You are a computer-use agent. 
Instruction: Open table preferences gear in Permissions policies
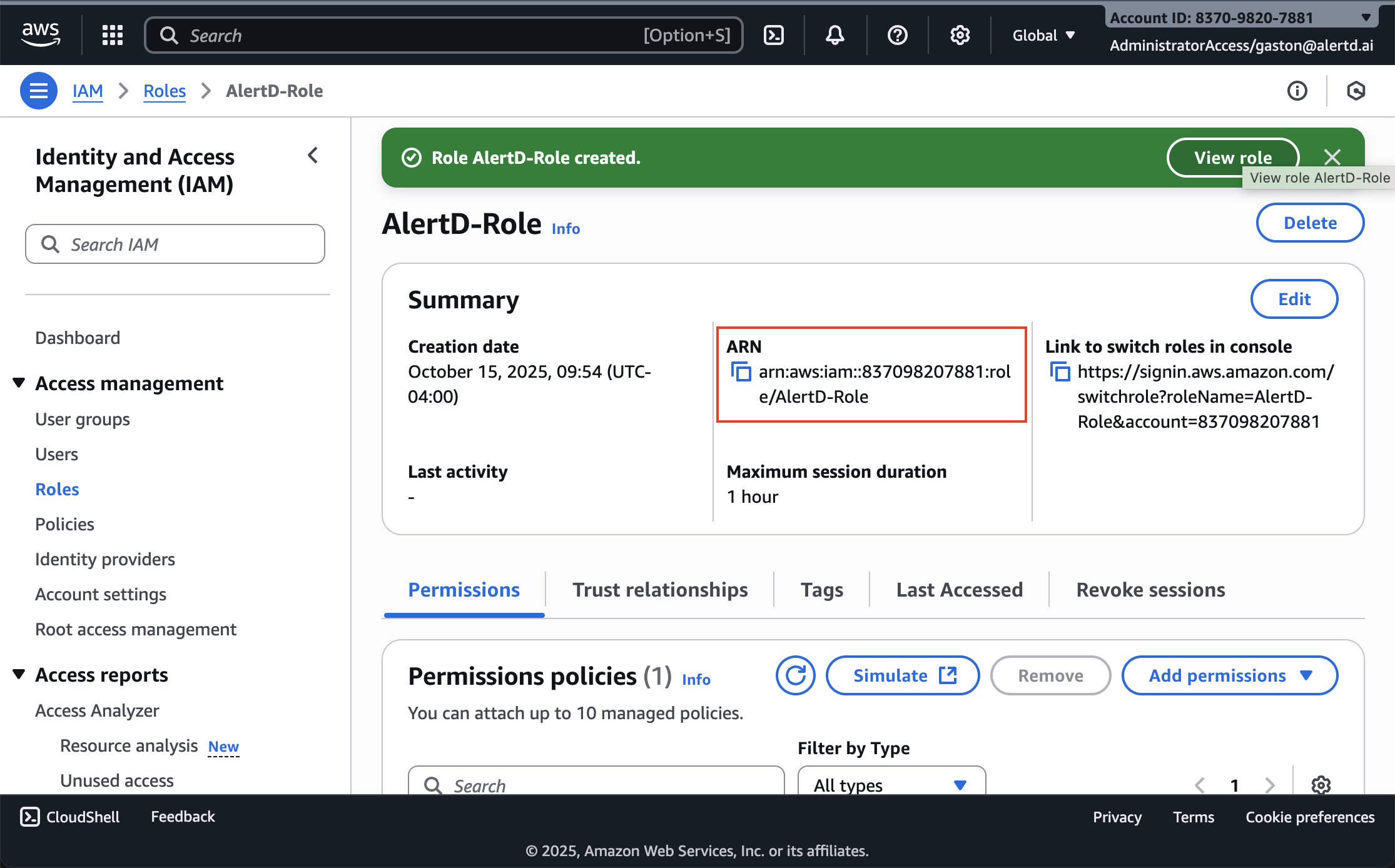point(1321,785)
